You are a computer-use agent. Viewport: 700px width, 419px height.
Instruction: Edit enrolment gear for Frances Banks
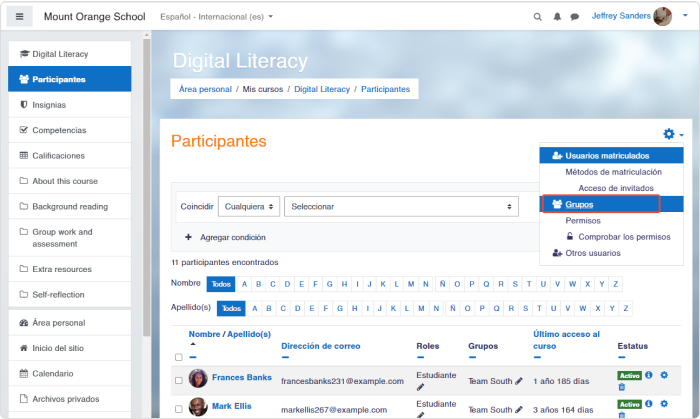pos(664,375)
